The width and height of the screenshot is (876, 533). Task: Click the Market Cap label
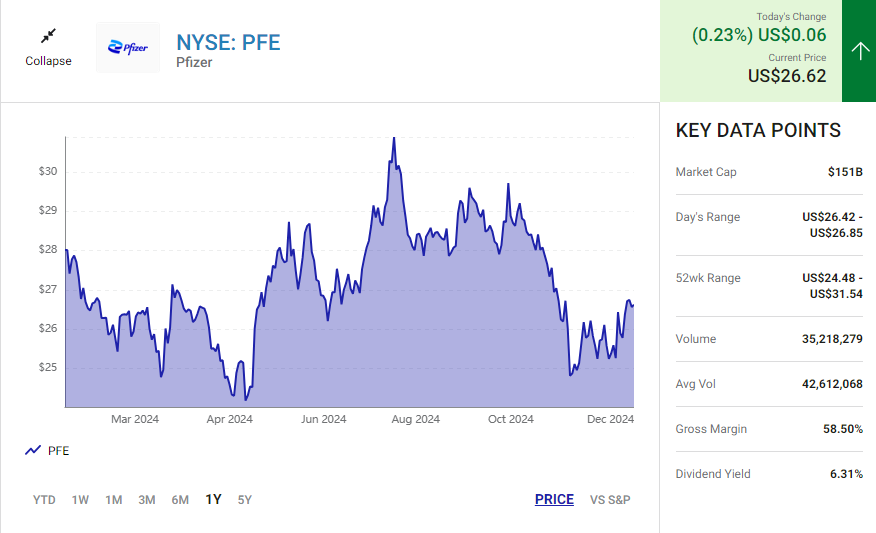[x=706, y=172]
